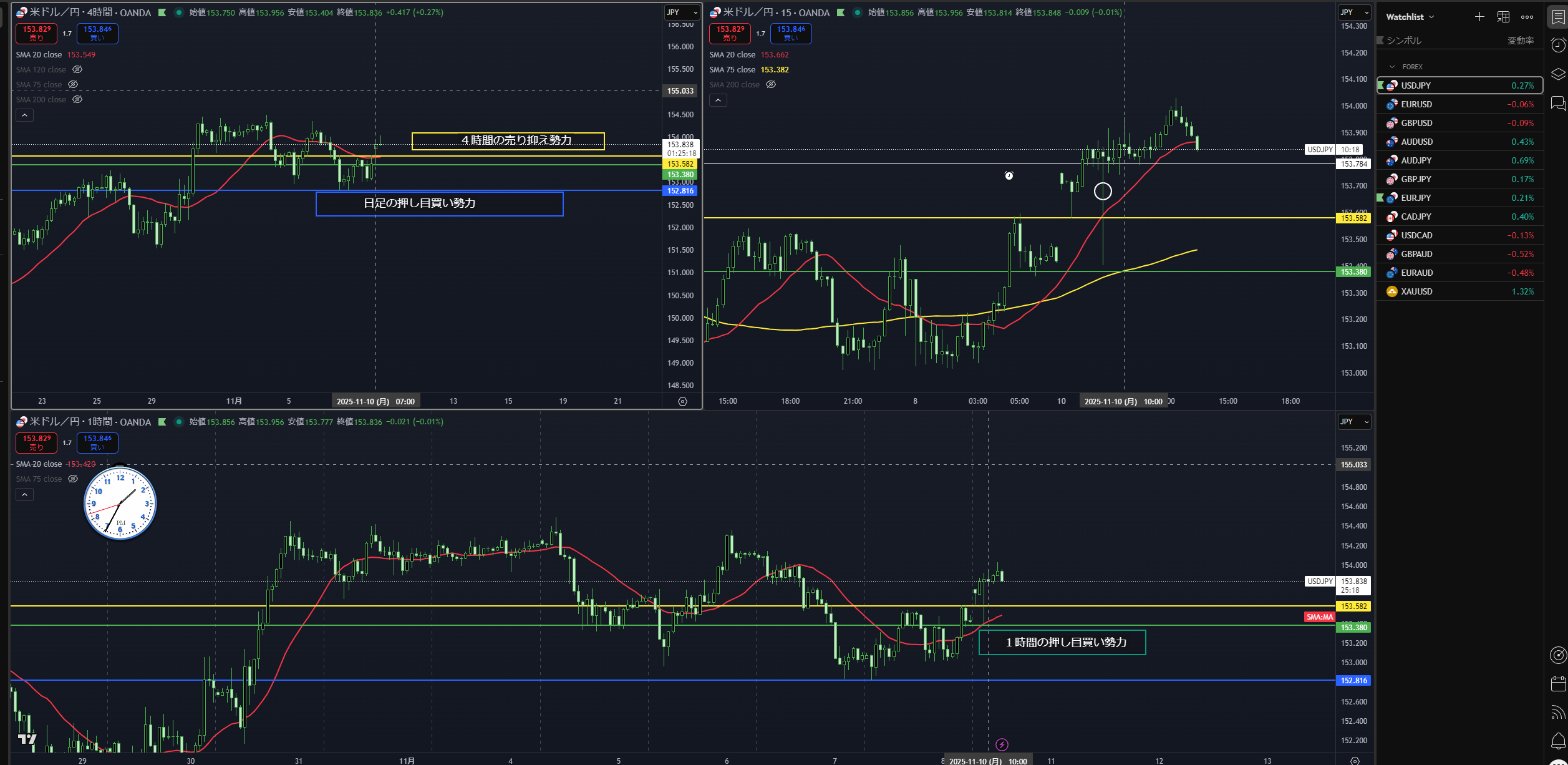Open the economic calendar sidebar icon
Image resolution: width=1568 pixels, height=765 pixels.
point(1558,684)
